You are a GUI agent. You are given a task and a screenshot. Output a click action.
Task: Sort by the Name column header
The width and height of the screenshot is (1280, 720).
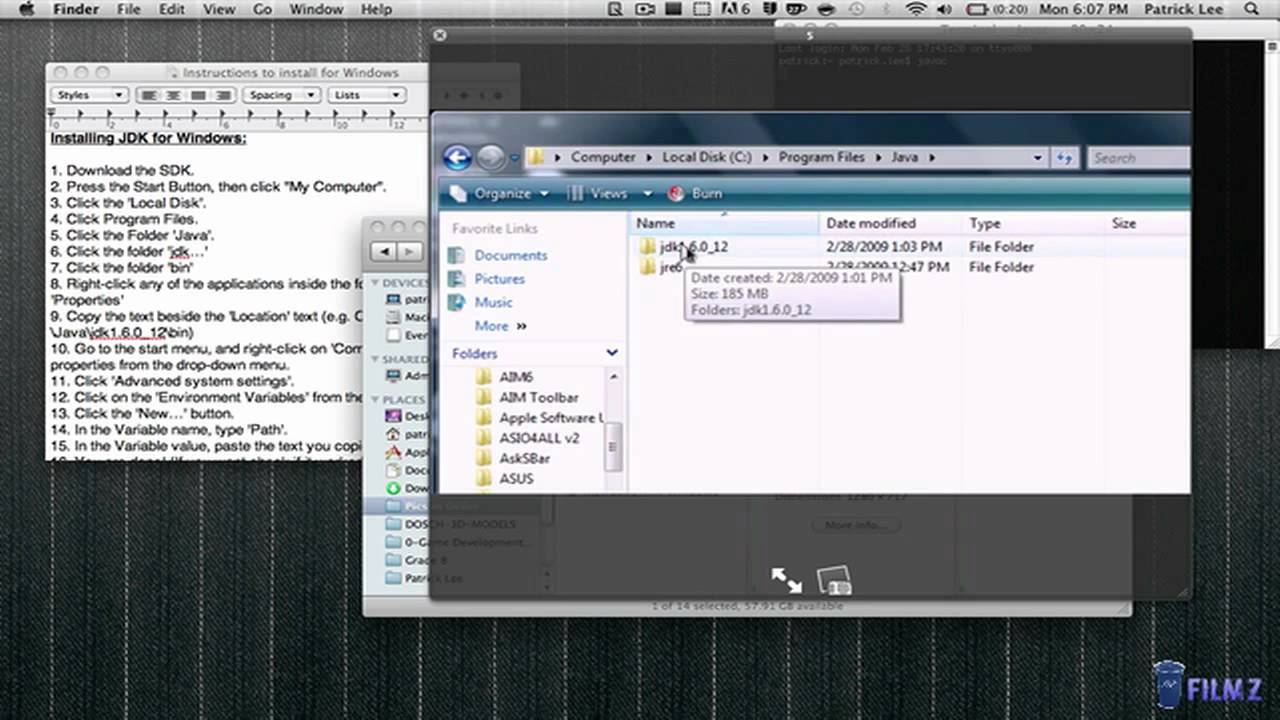pos(724,223)
